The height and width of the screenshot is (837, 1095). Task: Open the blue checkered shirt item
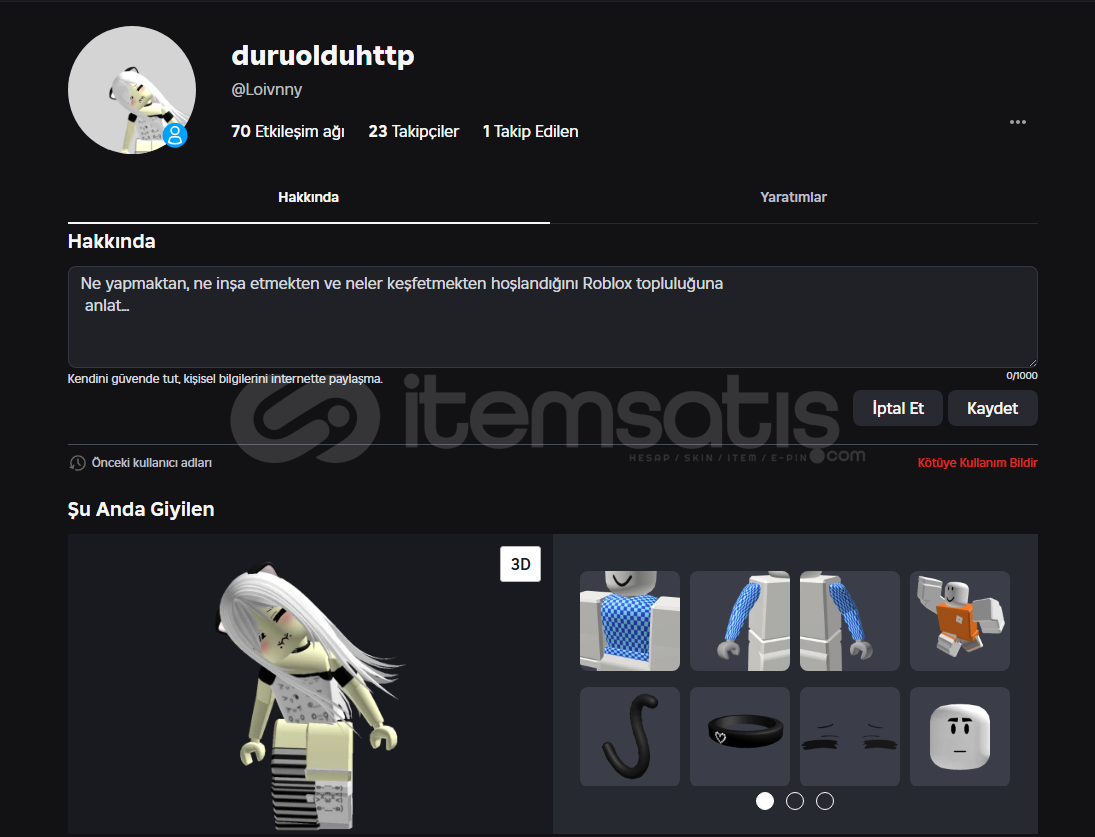630,621
